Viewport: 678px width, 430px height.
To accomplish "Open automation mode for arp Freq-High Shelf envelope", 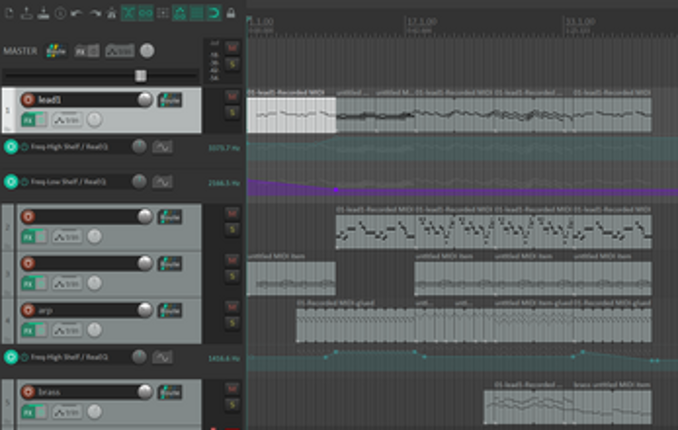I will click(x=162, y=357).
